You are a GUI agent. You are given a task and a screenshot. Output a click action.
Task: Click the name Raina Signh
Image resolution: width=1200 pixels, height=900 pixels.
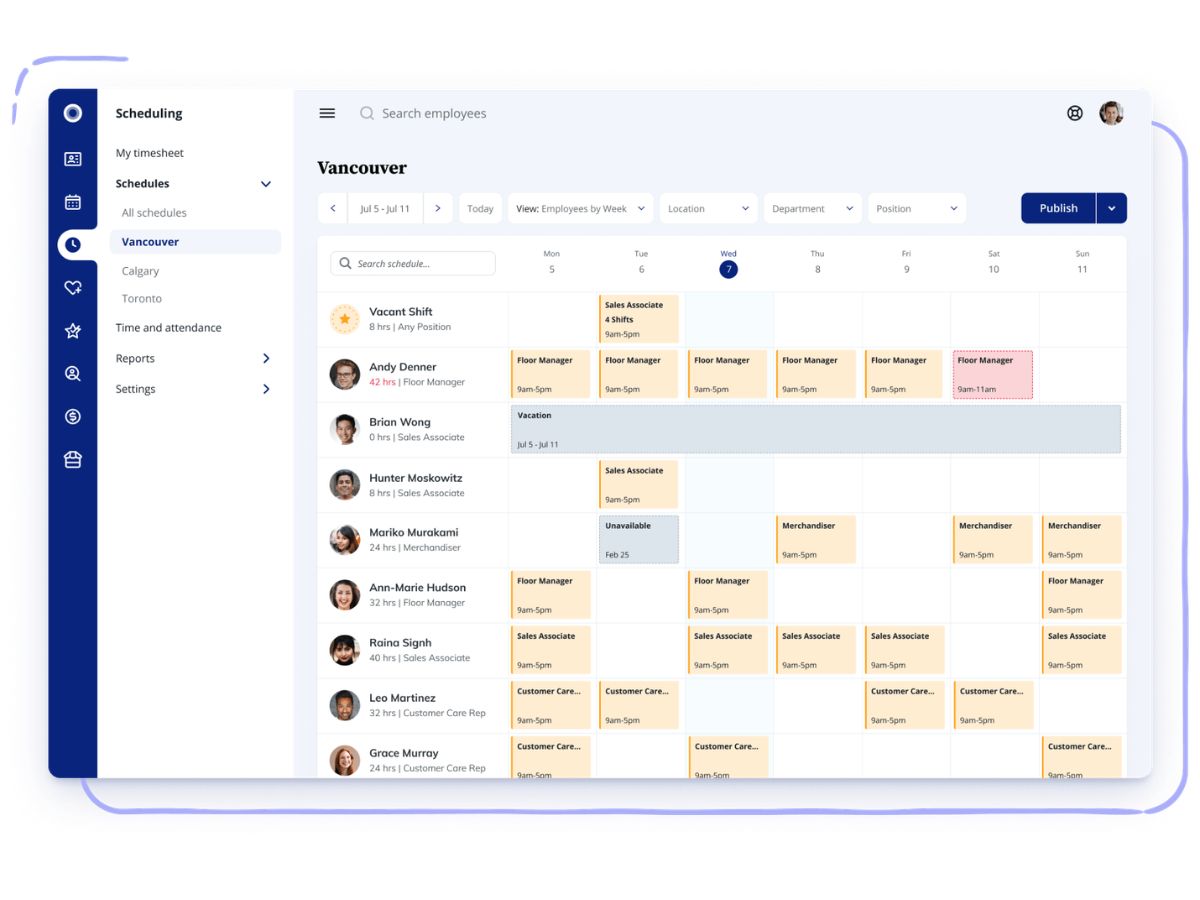(400, 643)
